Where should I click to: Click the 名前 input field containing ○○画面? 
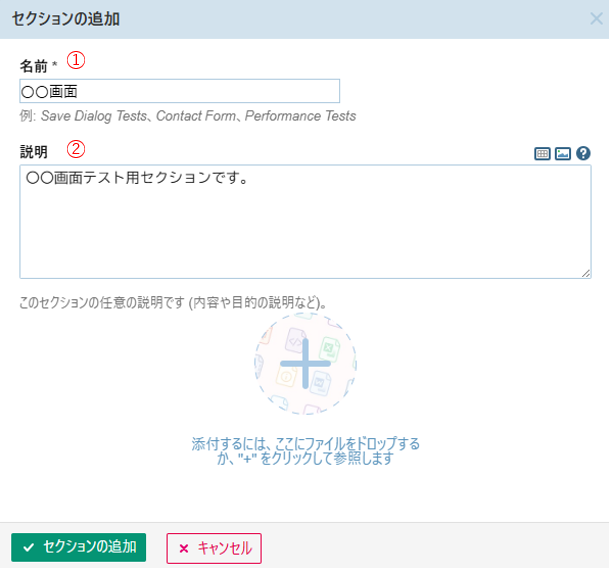[x=180, y=91]
